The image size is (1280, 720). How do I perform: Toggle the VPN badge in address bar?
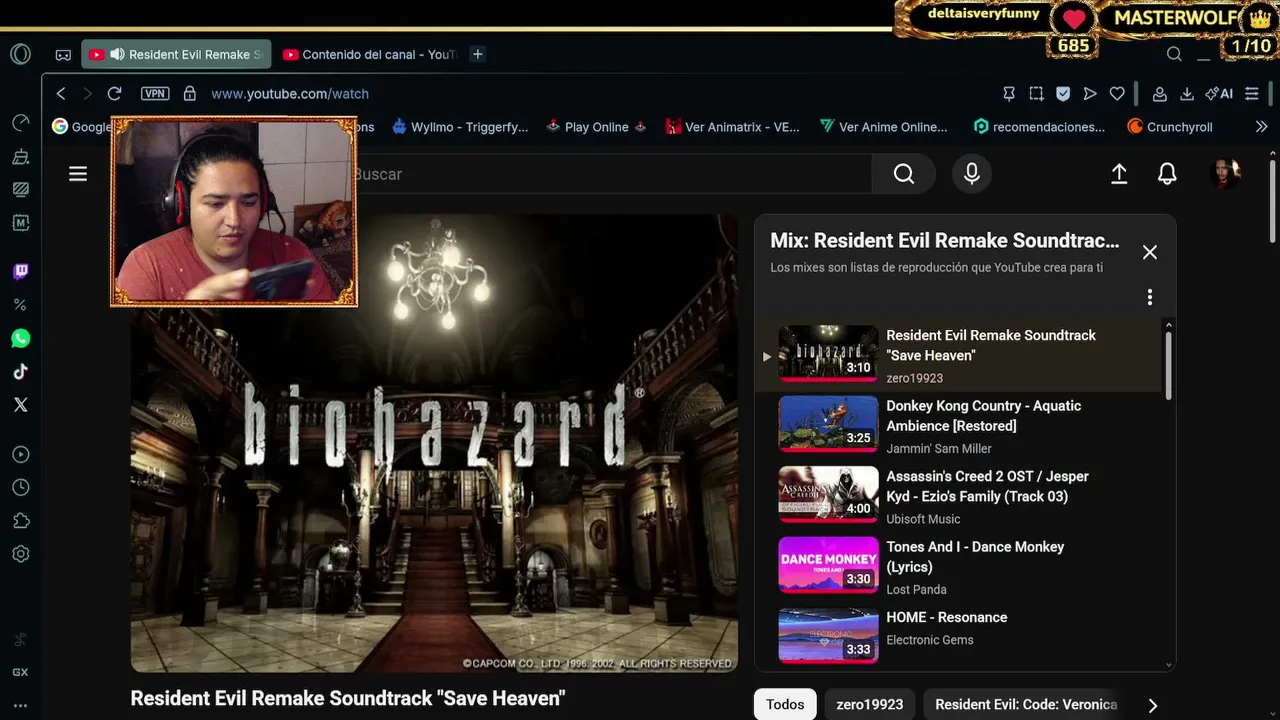(155, 93)
